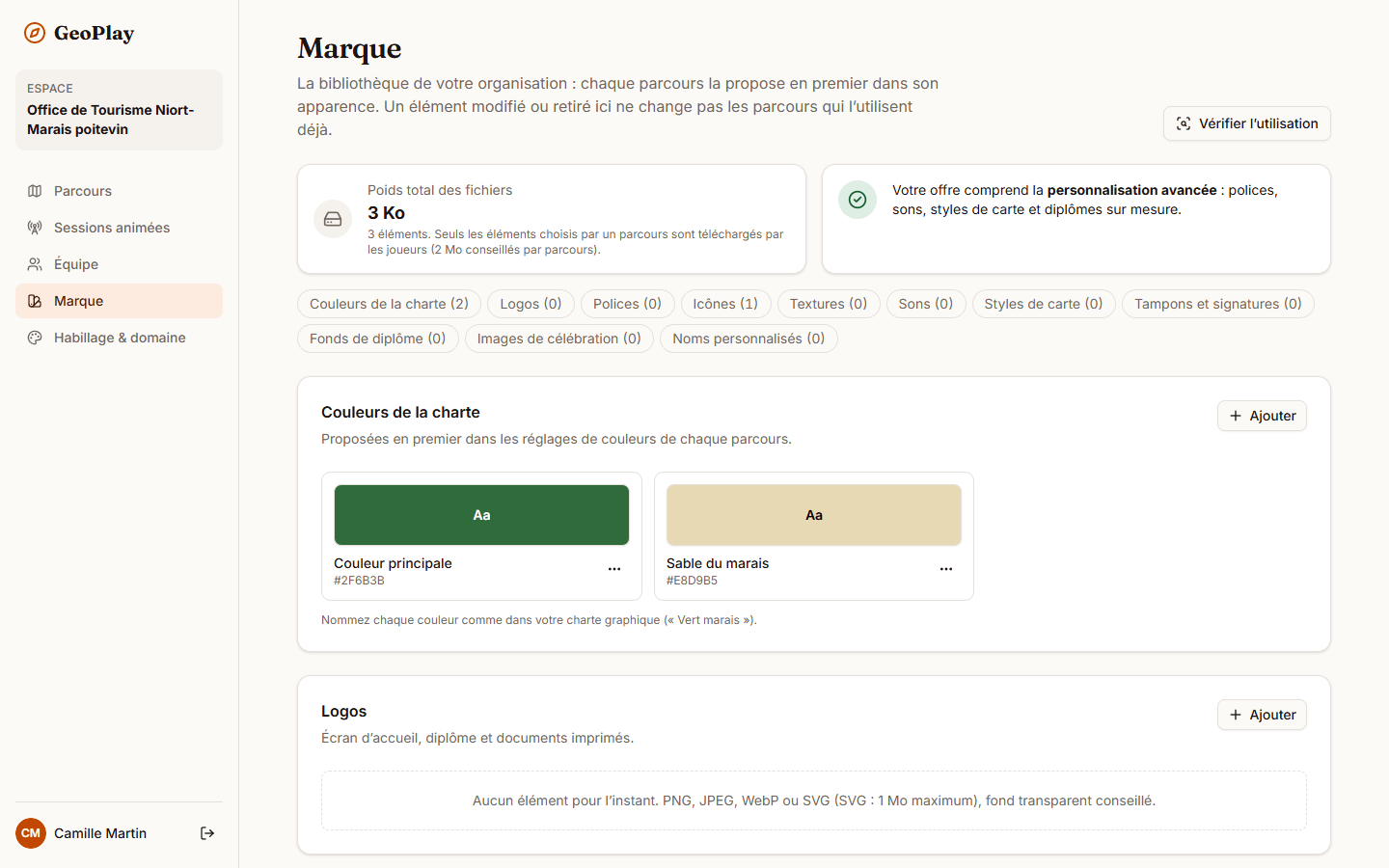Click Vérifier l'utilisation button
Viewport: 1389px width, 868px height.
tap(1246, 123)
